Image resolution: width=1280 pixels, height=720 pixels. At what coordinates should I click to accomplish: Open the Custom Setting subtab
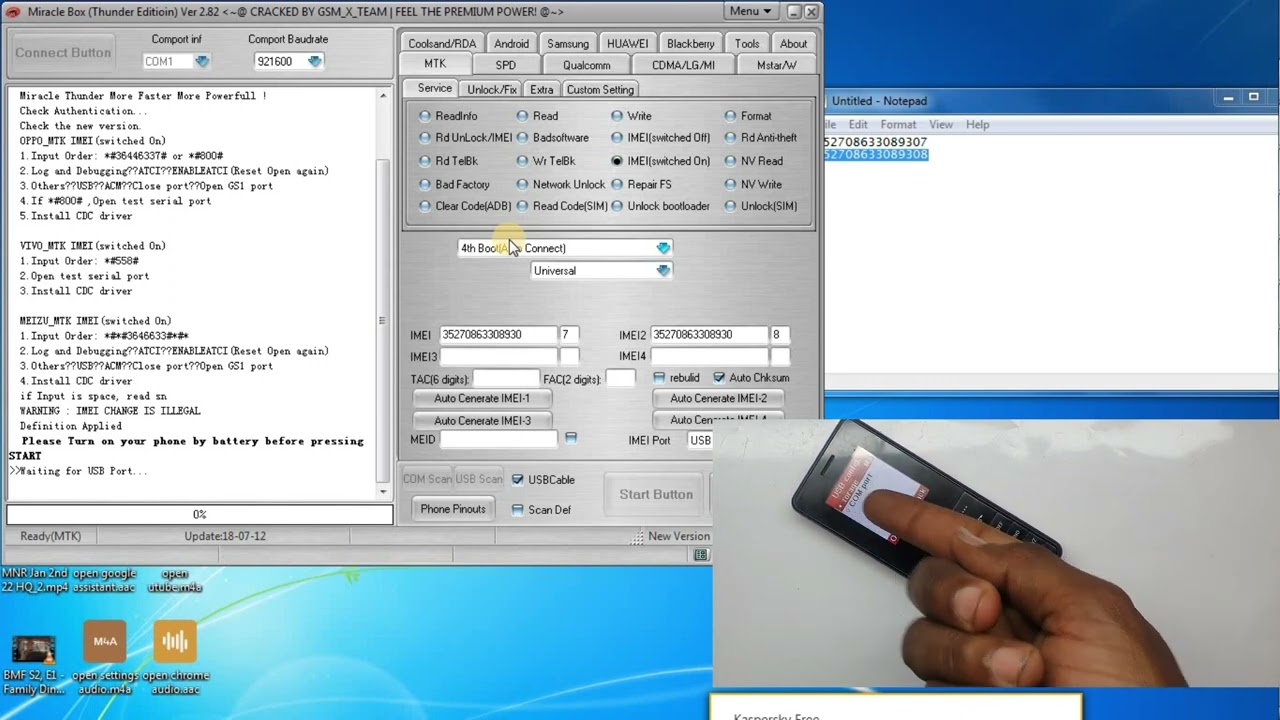click(x=600, y=89)
